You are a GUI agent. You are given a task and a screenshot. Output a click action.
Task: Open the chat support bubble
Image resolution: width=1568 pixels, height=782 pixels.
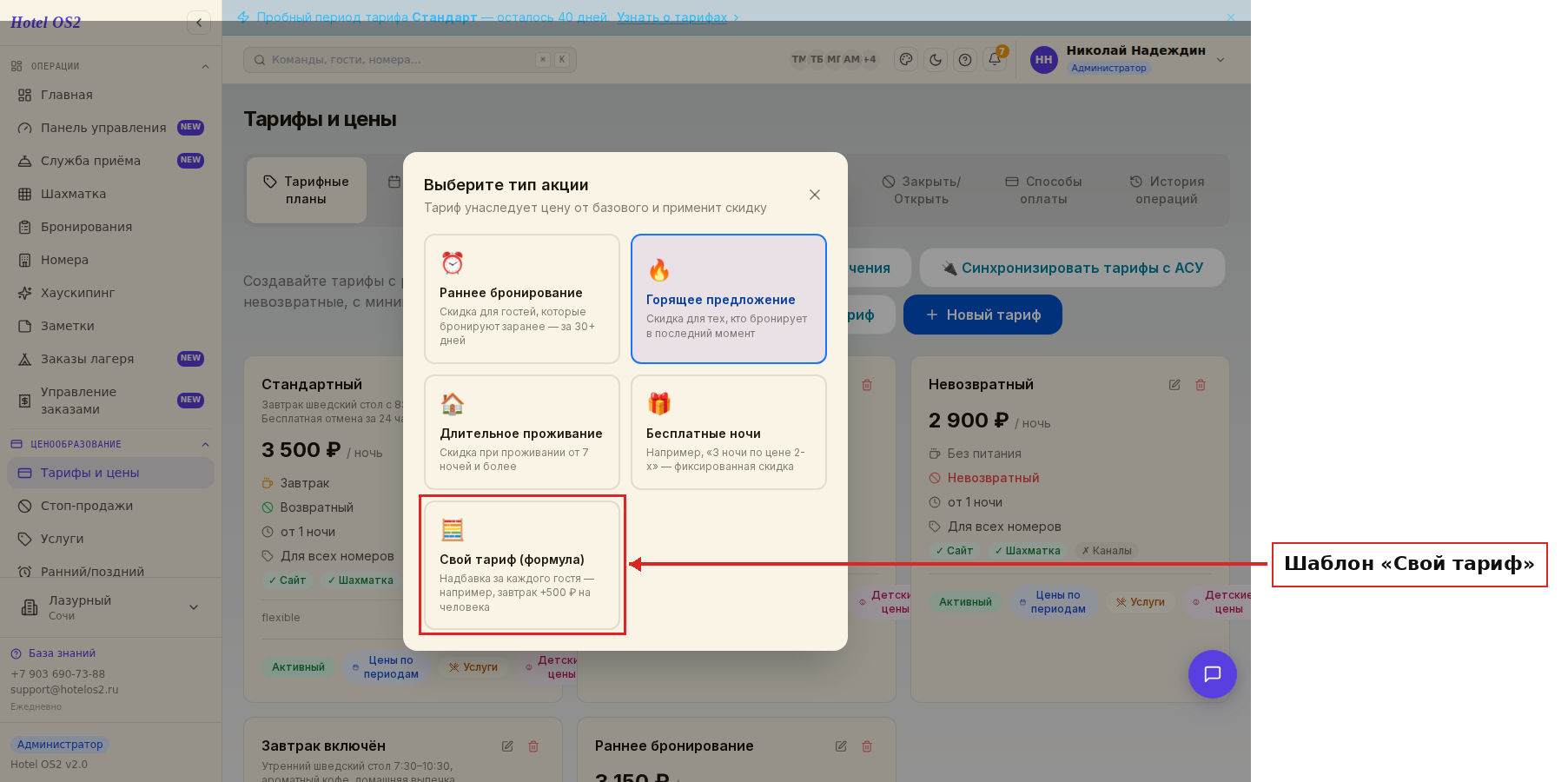(1212, 674)
